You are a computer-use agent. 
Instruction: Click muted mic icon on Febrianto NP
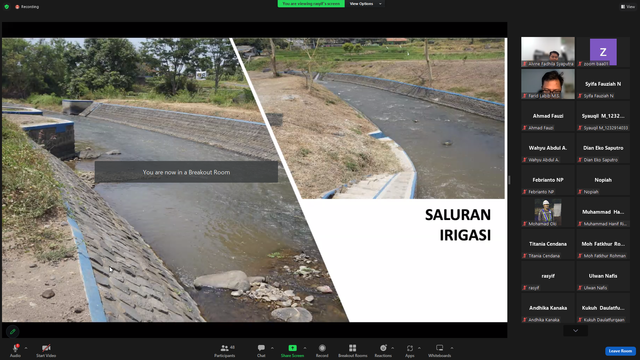[525, 192]
